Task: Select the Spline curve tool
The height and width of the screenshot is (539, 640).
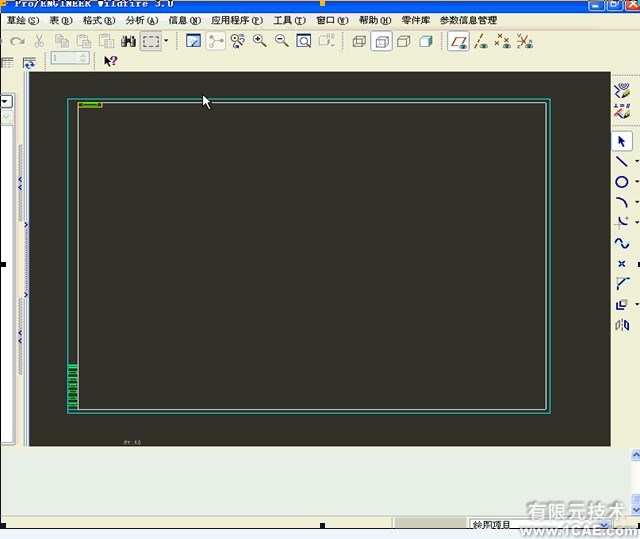Action: click(622, 244)
